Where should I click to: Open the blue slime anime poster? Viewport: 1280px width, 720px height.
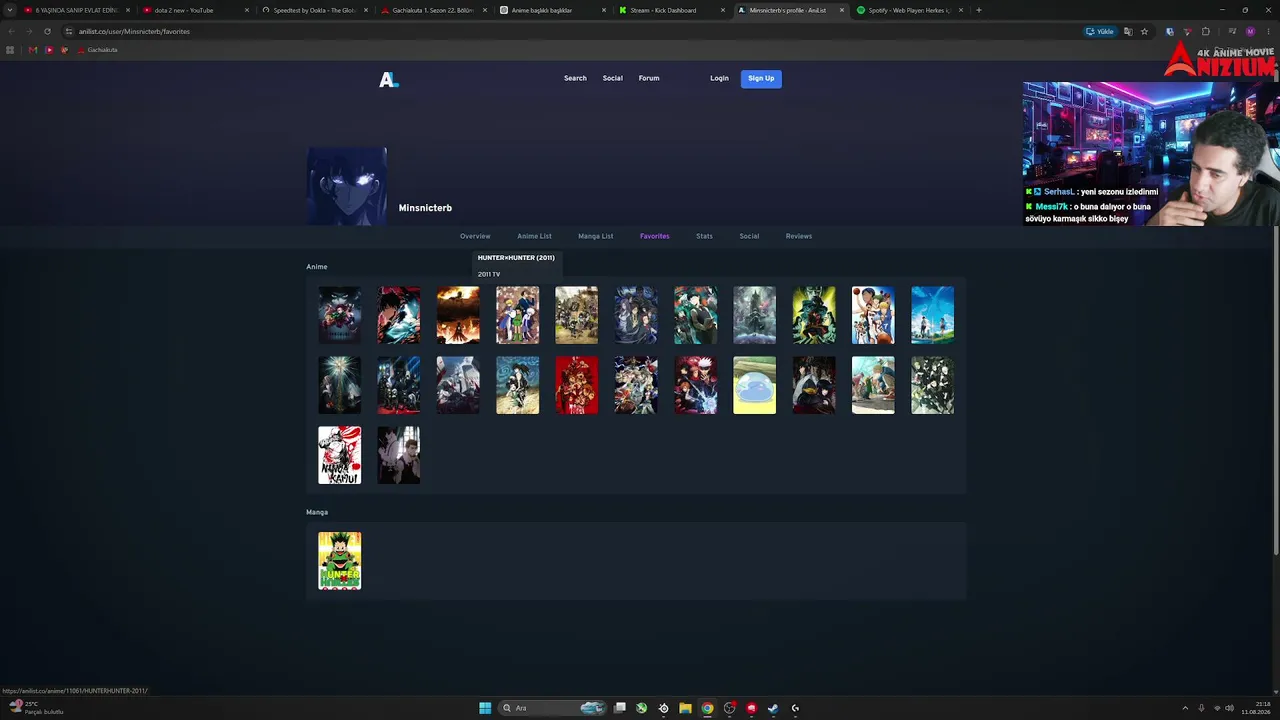pyautogui.click(x=754, y=385)
